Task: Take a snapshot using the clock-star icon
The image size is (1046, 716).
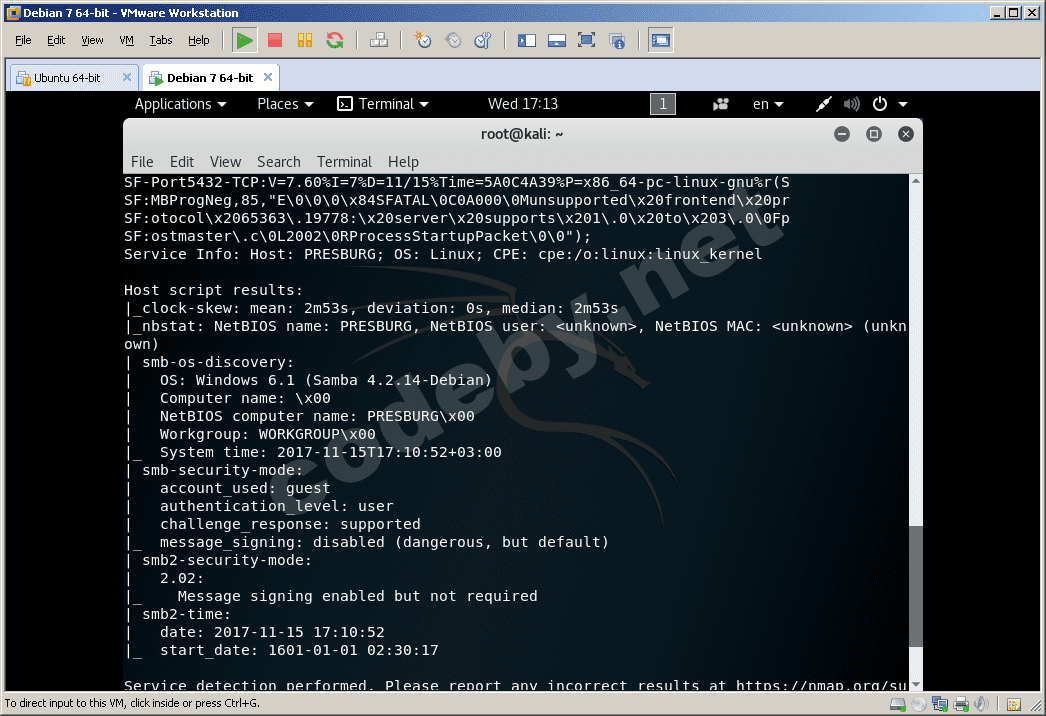Action: (x=423, y=41)
